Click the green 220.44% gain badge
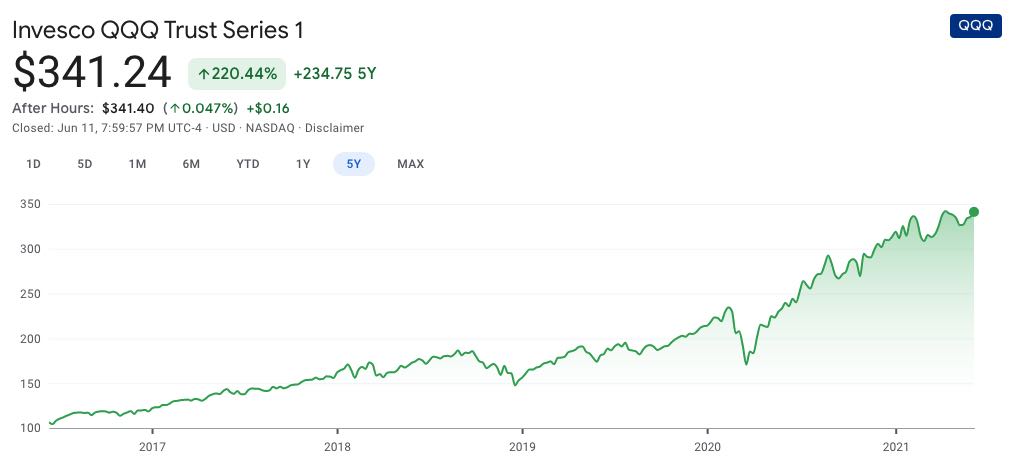The image size is (1013, 458). coord(237,73)
